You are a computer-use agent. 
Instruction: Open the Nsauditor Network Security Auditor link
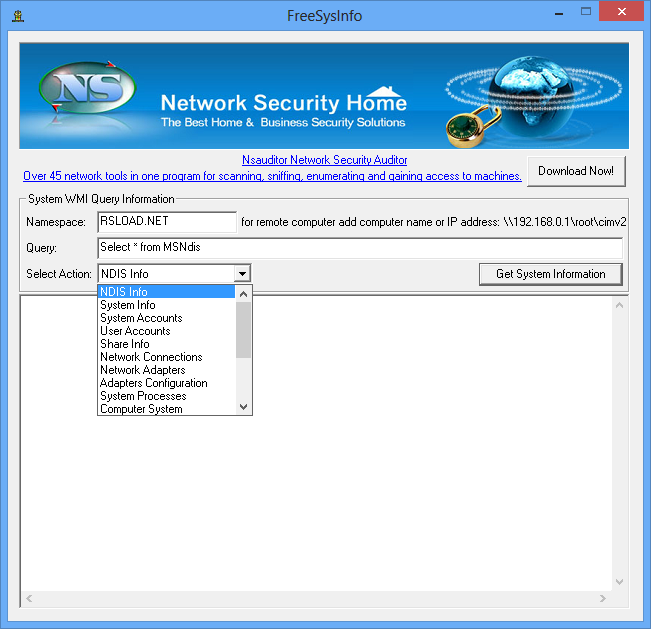pyautogui.click(x=324, y=160)
